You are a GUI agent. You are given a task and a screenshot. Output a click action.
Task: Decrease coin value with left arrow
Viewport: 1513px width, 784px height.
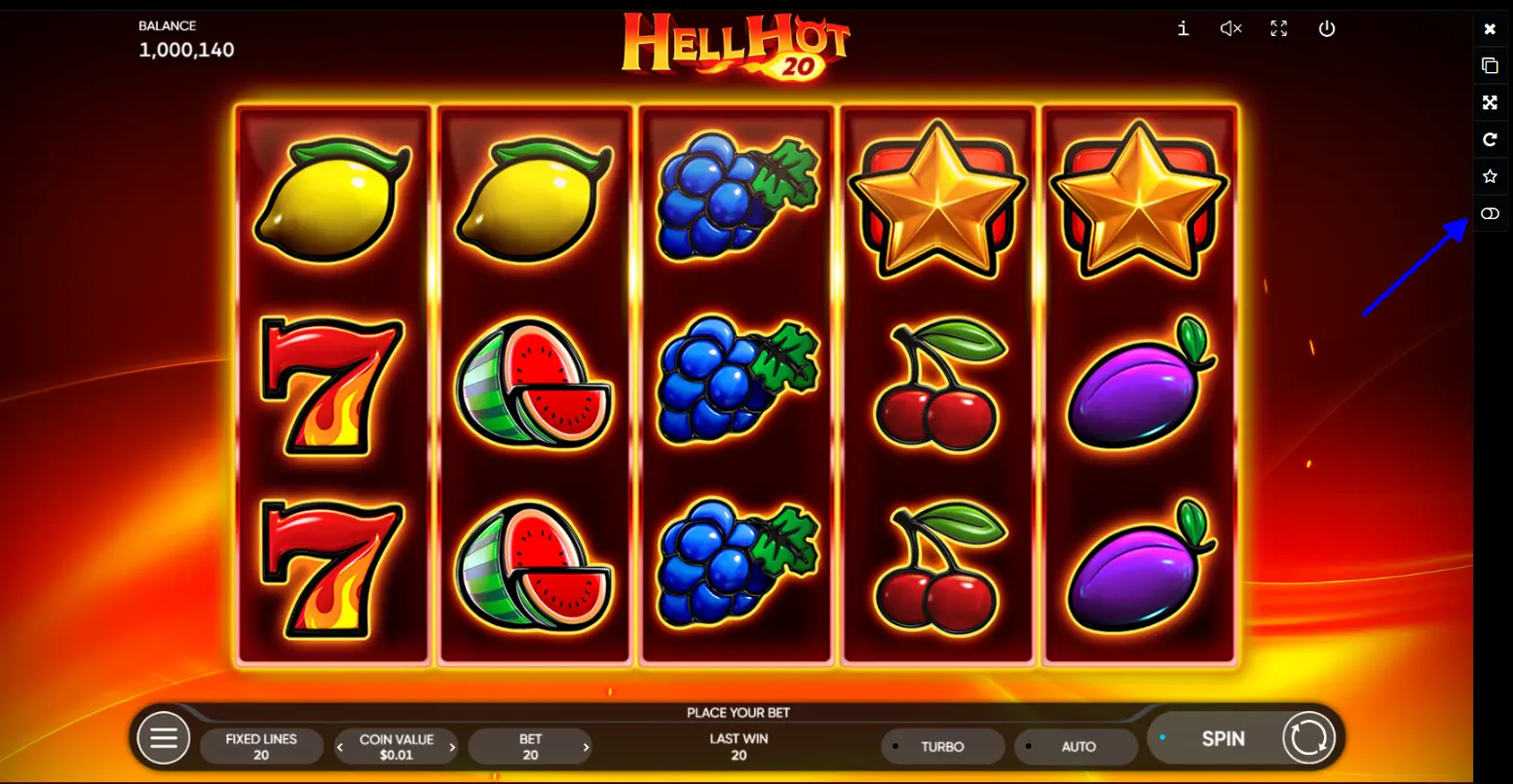[x=340, y=748]
